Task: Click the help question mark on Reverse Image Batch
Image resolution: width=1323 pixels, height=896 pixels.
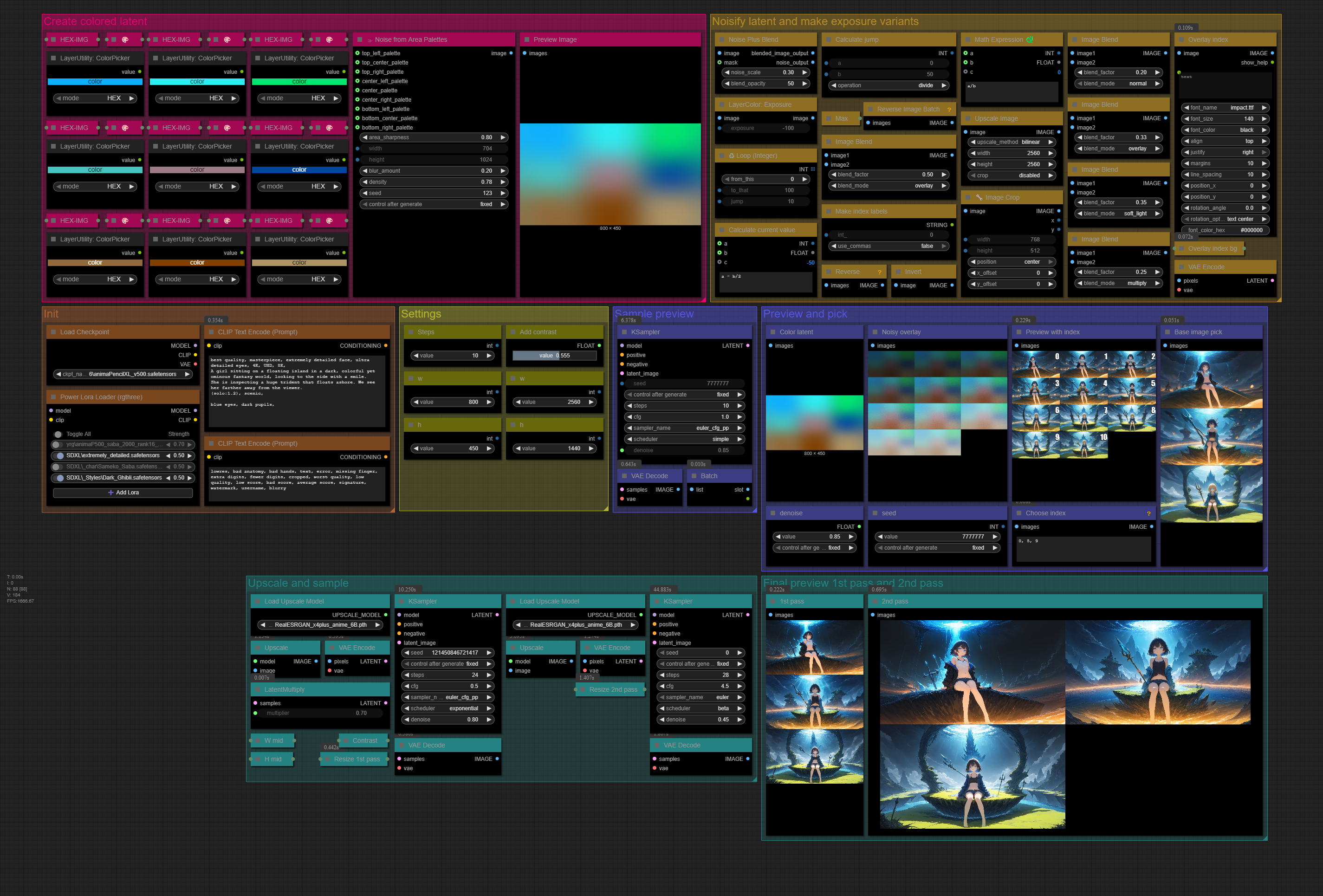Action: (949, 109)
